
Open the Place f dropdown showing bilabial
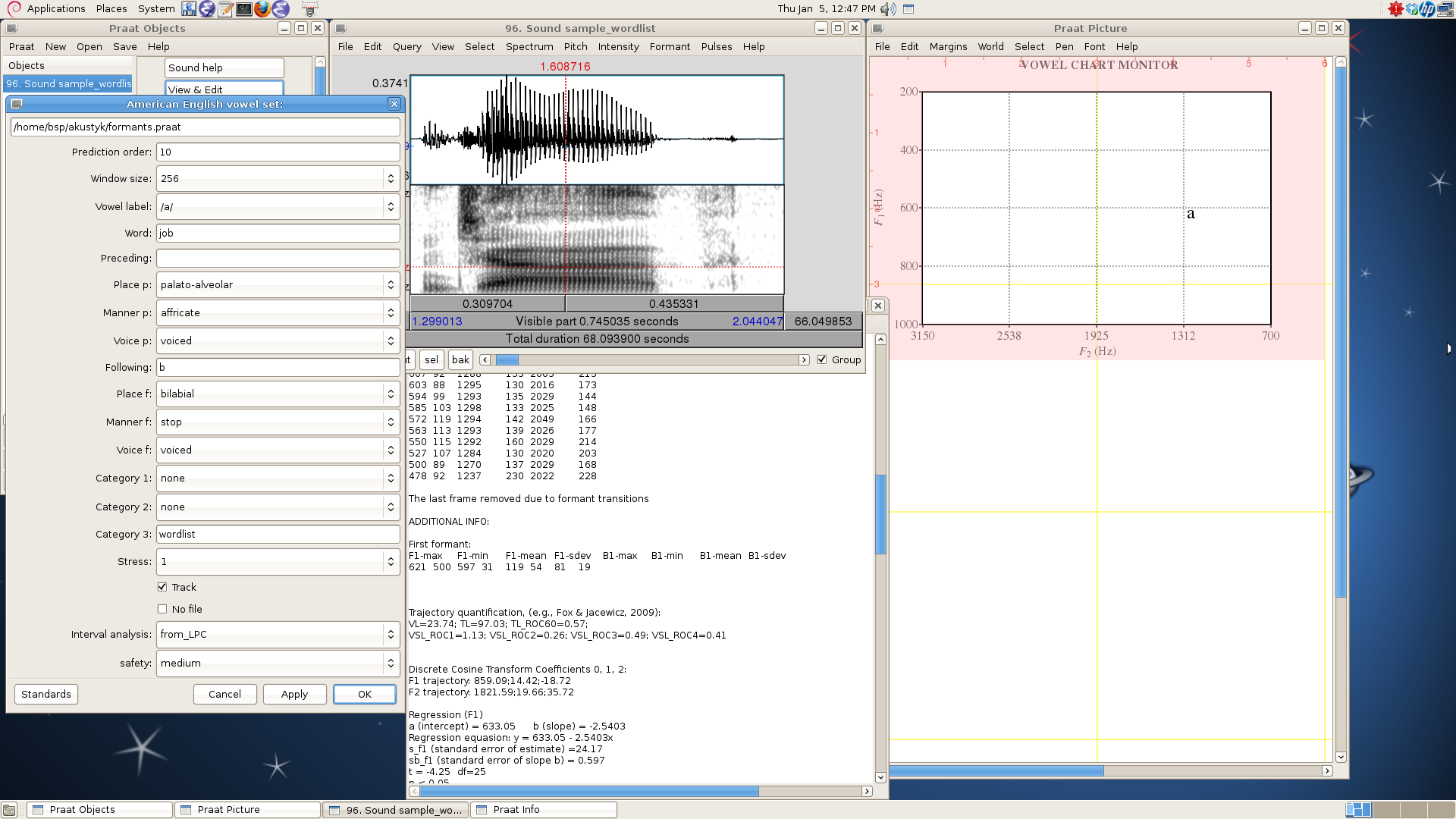[278, 394]
